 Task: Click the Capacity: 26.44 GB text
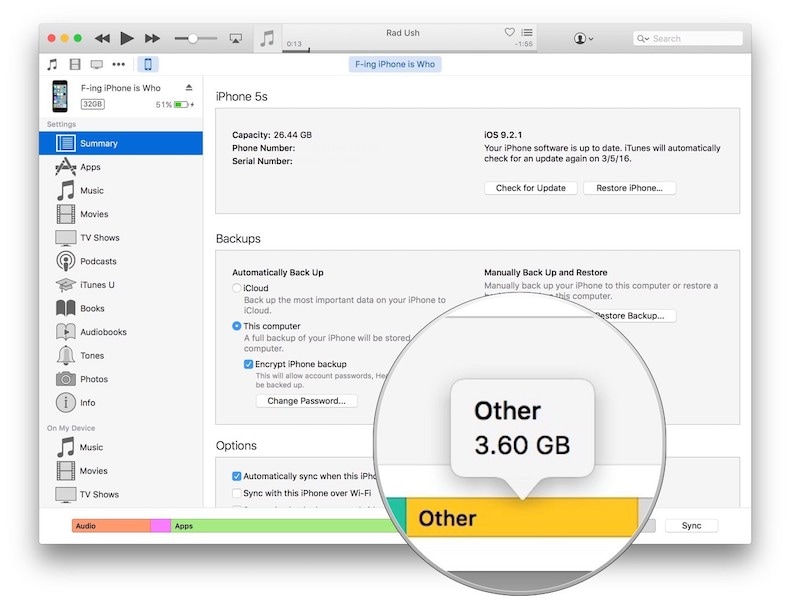pyautogui.click(x=272, y=135)
